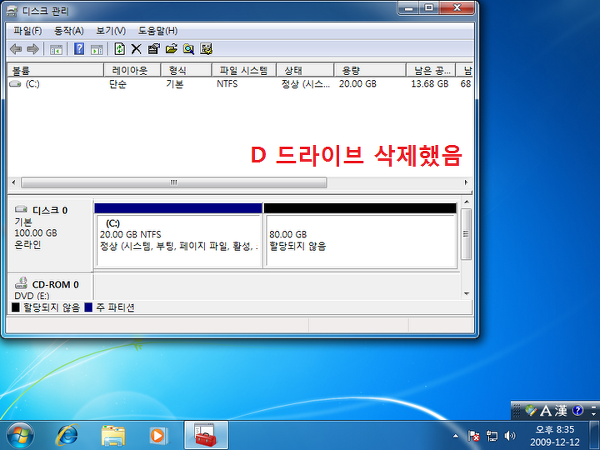The width and height of the screenshot is (600, 450).
Task: Click the show/hide action pane icon
Action: pos(97,49)
